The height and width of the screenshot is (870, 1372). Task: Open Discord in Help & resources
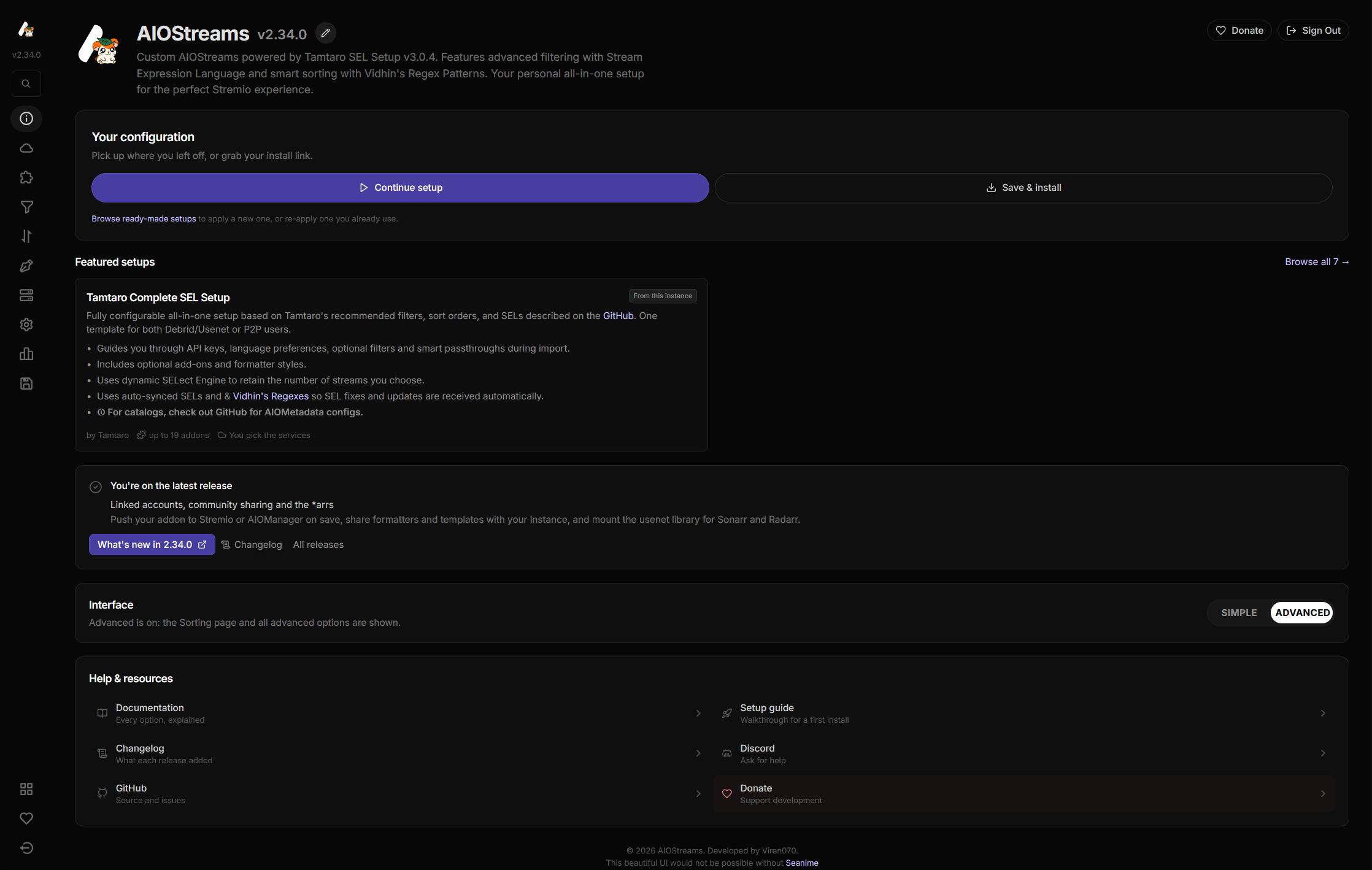coord(1024,753)
